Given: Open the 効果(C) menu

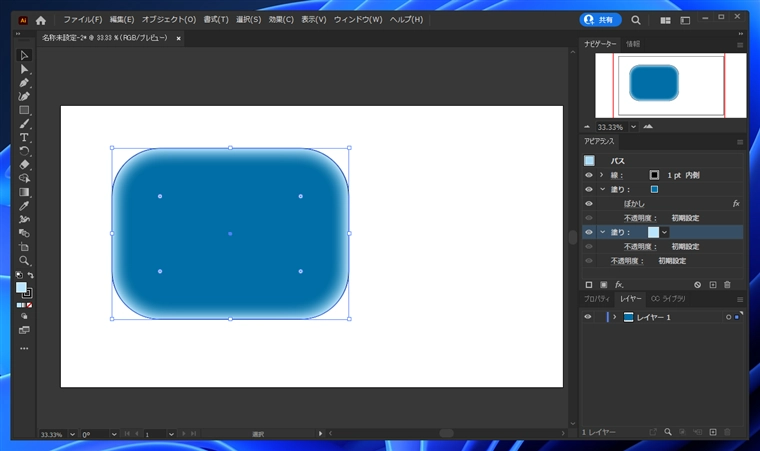Looking at the screenshot, I should 281,19.
